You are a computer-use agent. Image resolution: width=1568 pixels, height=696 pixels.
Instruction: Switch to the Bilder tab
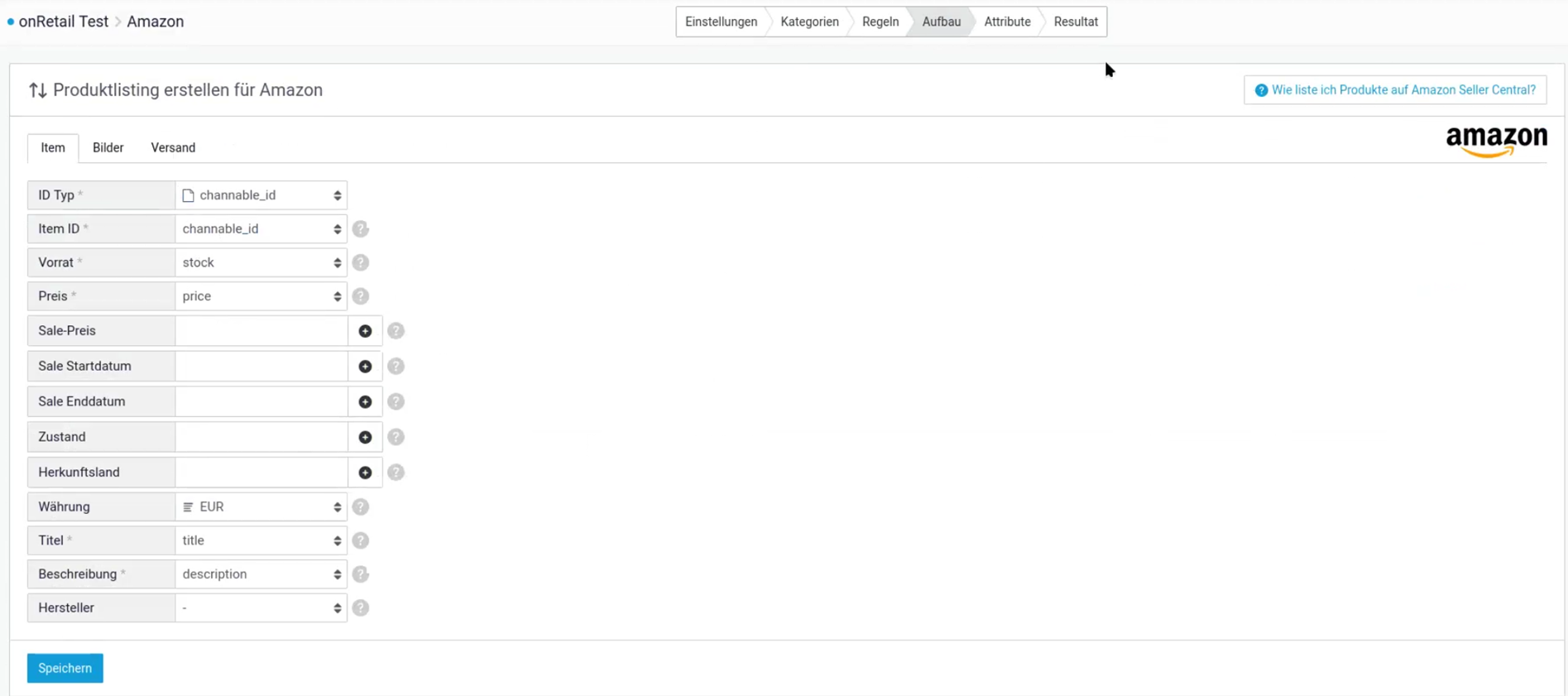coord(108,147)
